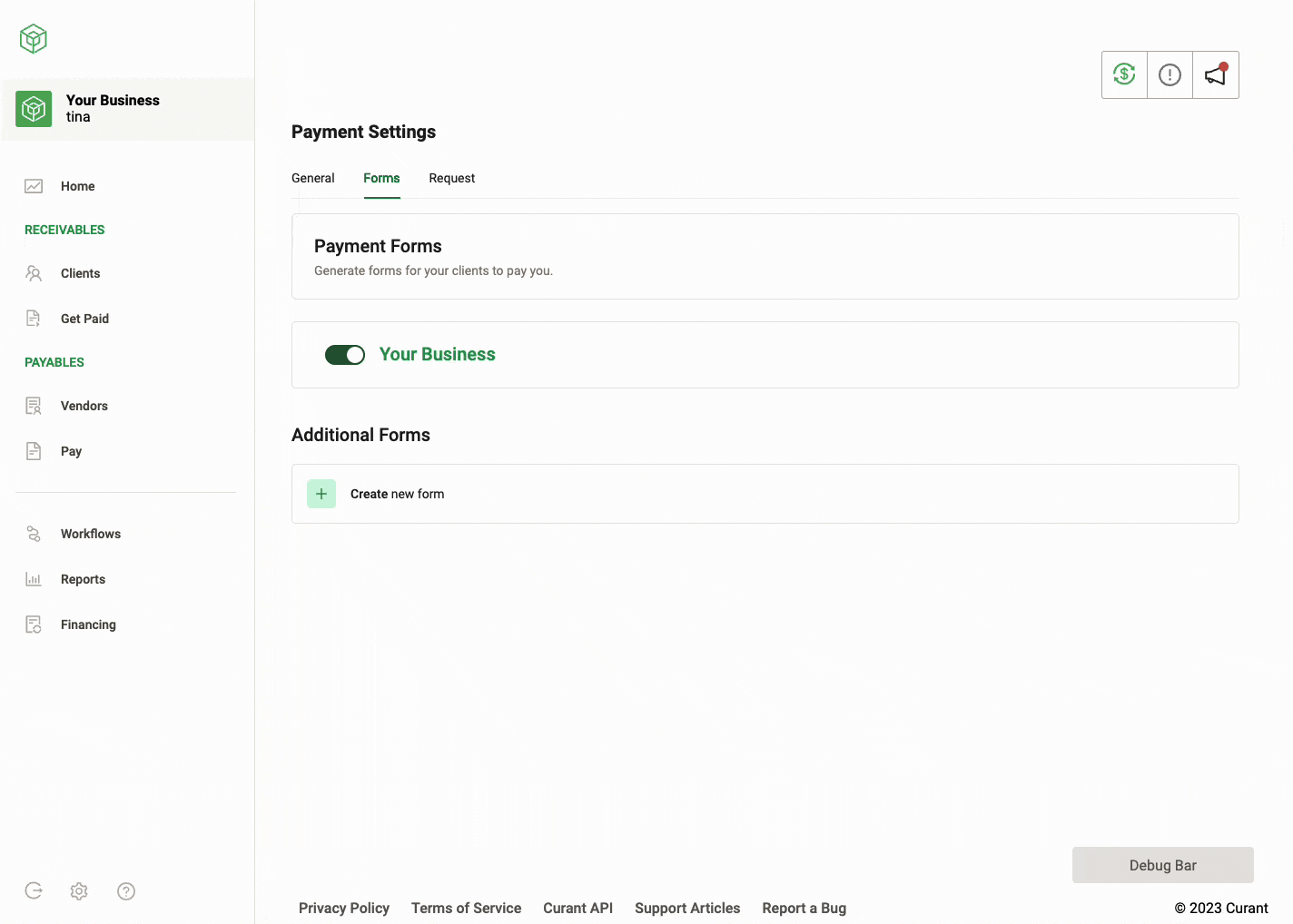Screen dimensions: 1293x924
Task: Open Get Paid in the sidebar
Action: tap(85, 319)
